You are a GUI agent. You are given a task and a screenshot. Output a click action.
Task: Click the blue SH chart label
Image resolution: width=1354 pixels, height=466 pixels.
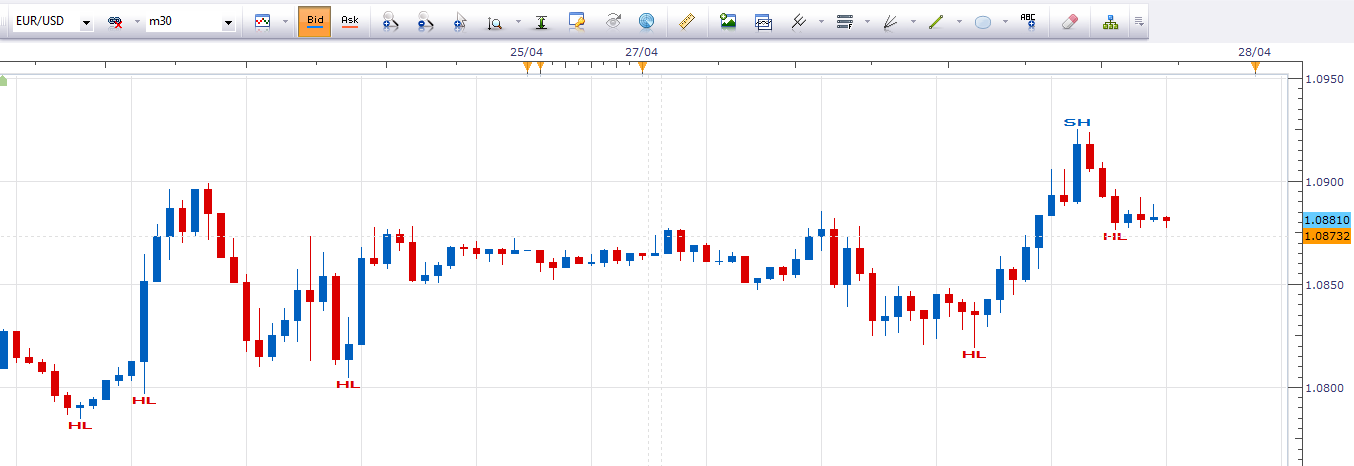pos(1077,122)
